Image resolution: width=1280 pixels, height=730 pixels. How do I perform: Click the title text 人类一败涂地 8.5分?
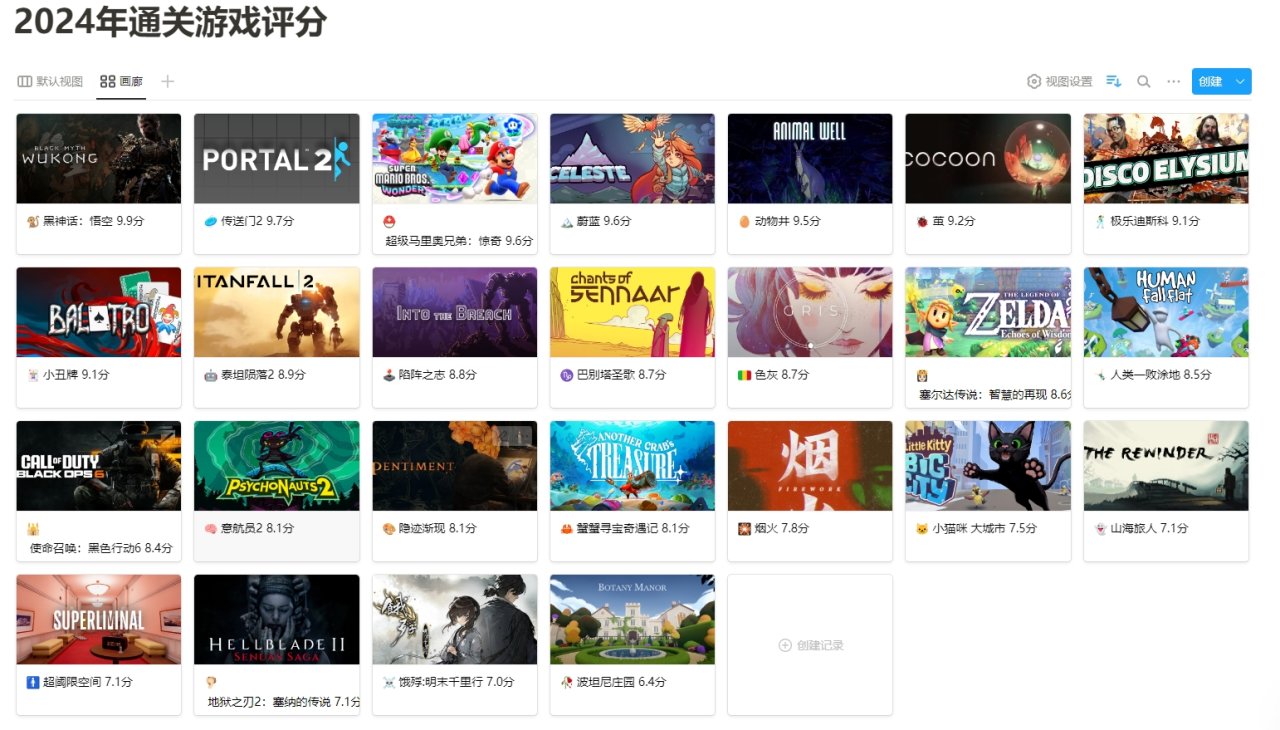[1161, 375]
